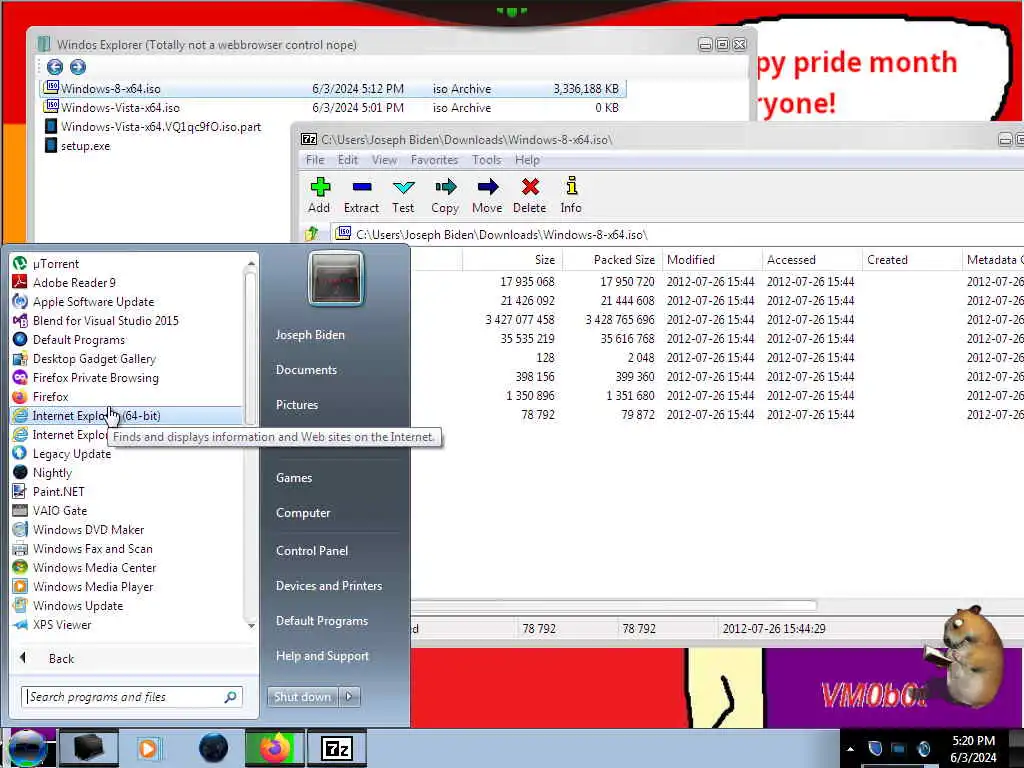The image size is (1024, 768).
Task: Open Control Panel from the Start menu
Action: click(x=312, y=551)
